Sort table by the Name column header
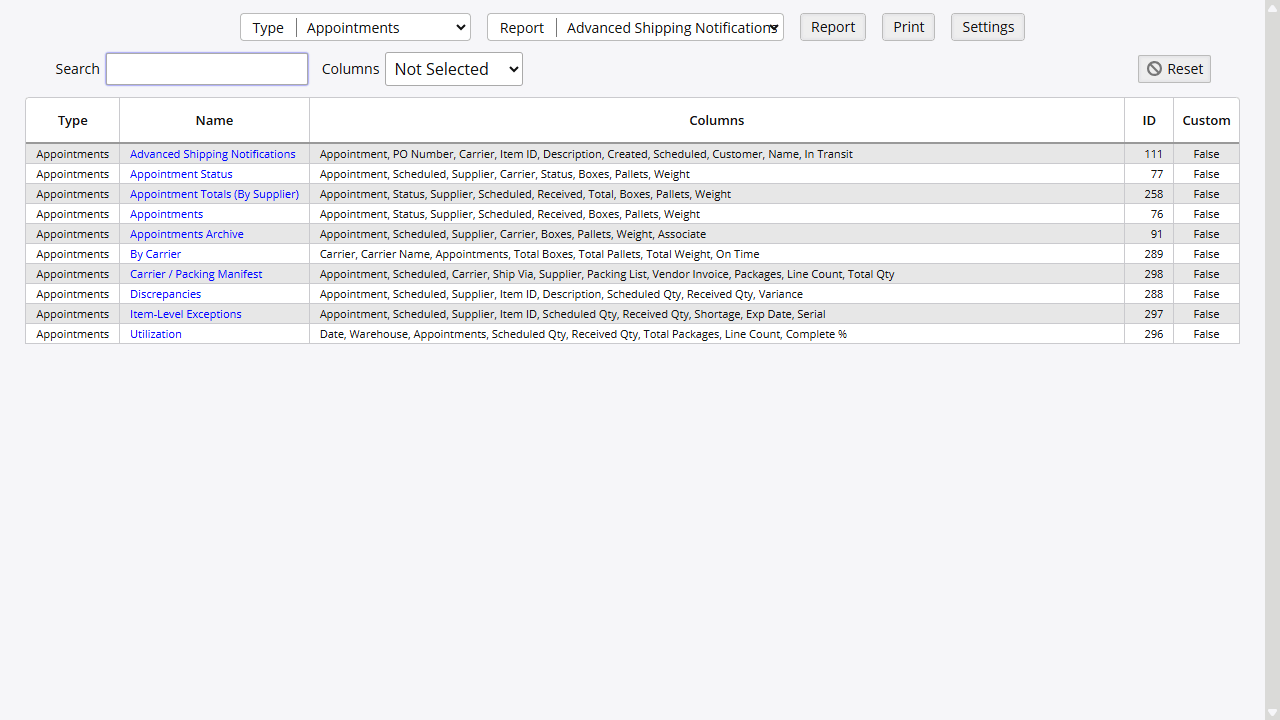Viewport: 1280px width, 720px height. (214, 120)
